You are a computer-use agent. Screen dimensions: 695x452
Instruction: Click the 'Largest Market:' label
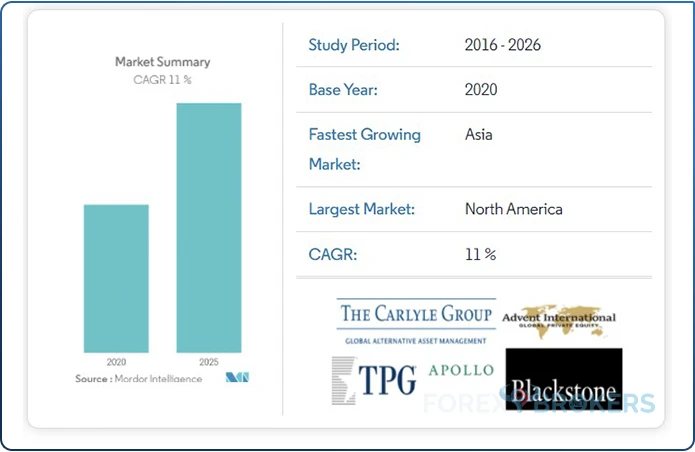click(362, 209)
